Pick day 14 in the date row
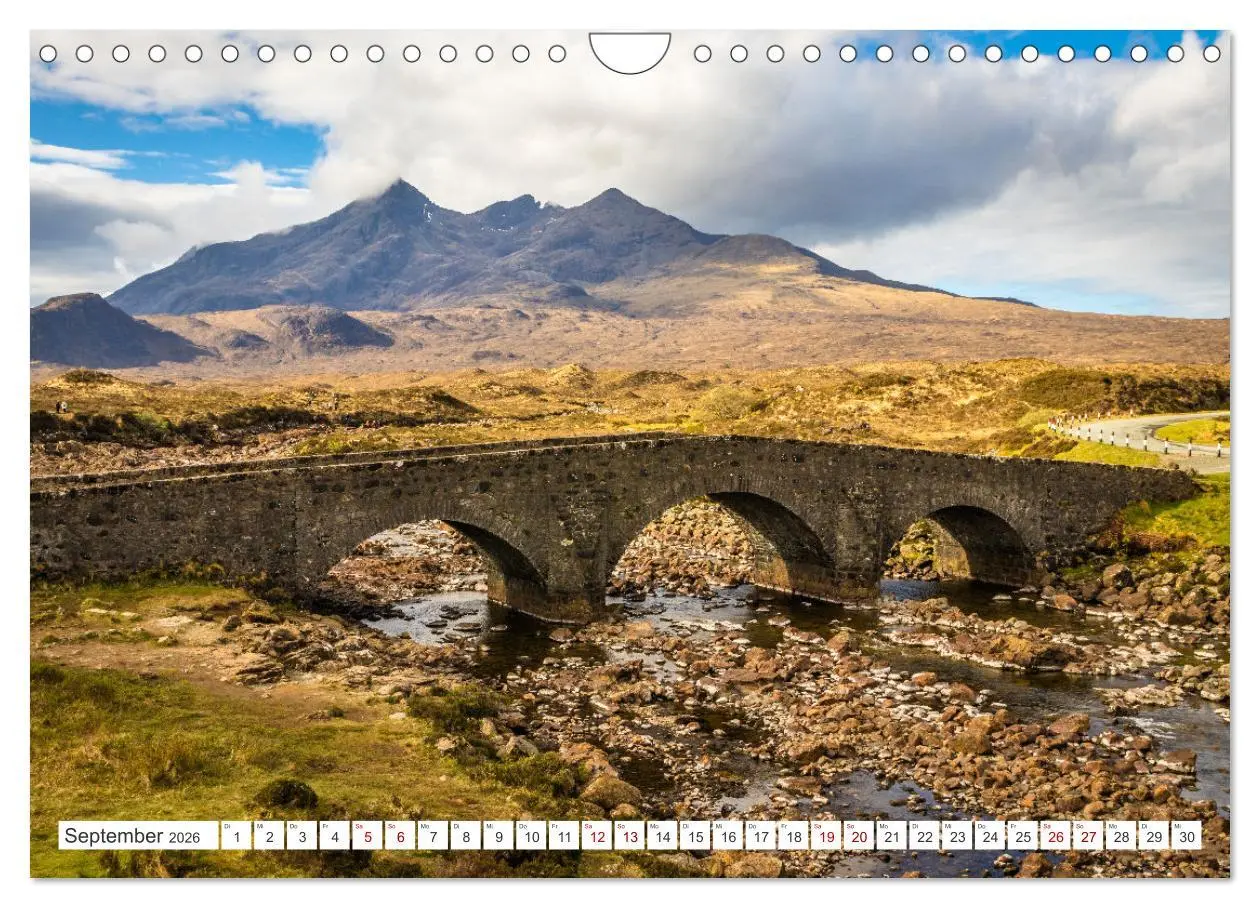The width and height of the screenshot is (1260, 908). 662,836
